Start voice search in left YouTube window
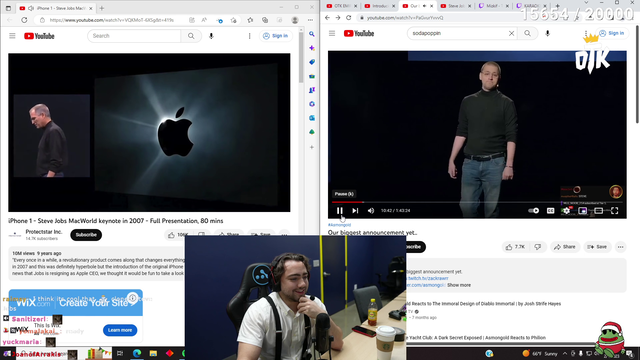The width and height of the screenshot is (640, 360). [x=211, y=36]
